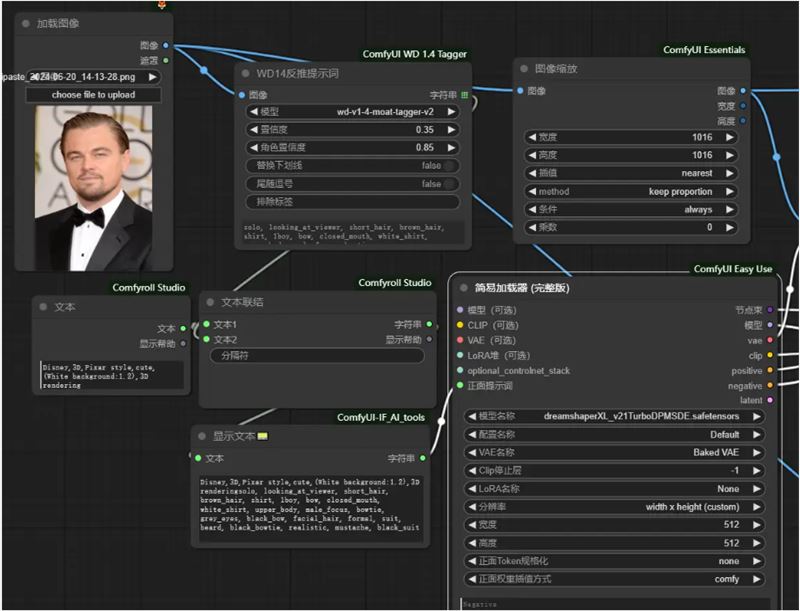Click 文本2 input port on 文本联结 node
This screenshot has width=800, height=611.
207,339
